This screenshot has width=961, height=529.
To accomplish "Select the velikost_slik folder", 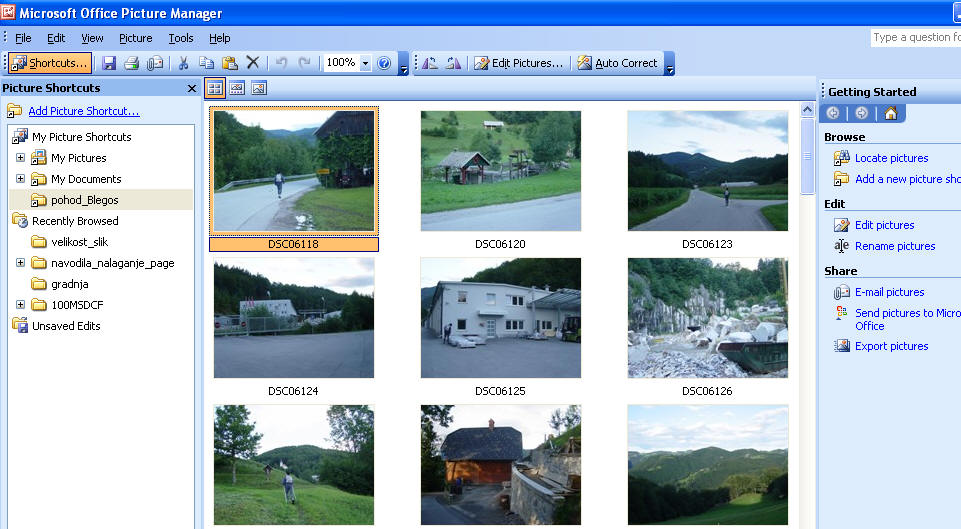I will (80, 242).
